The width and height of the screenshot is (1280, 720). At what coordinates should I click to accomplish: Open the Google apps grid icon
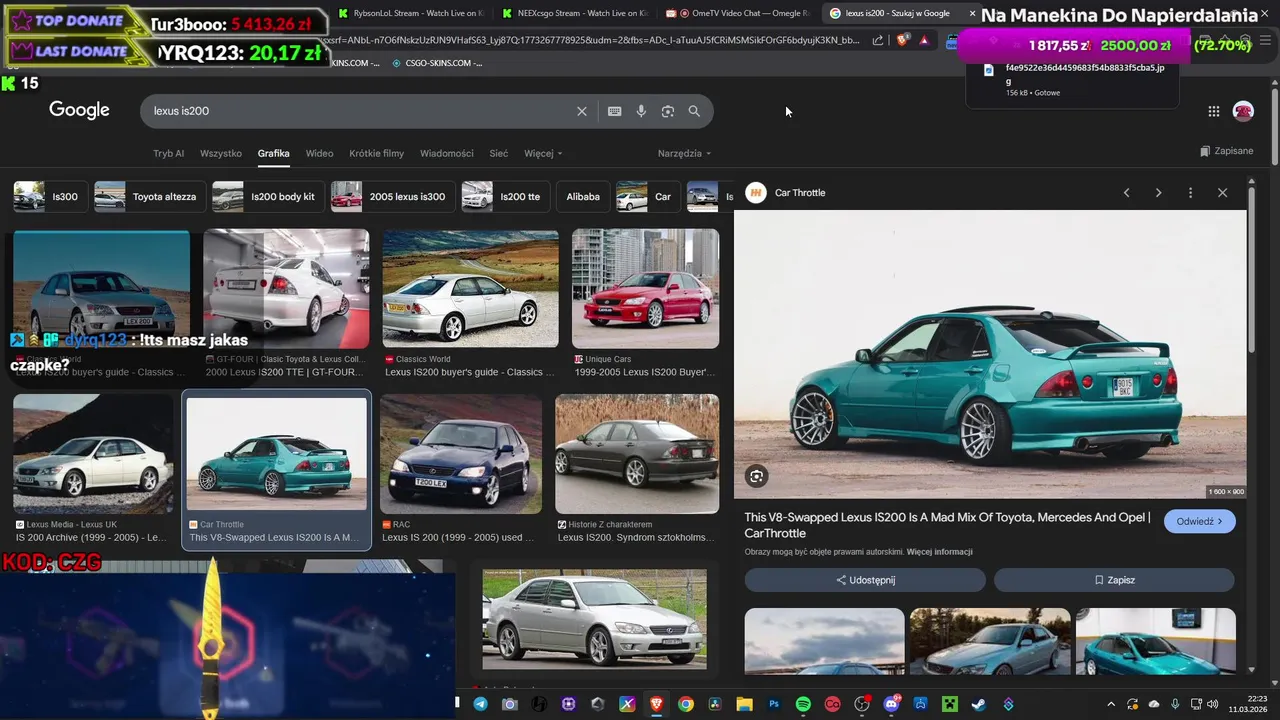pyautogui.click(x=1214, y=111)
